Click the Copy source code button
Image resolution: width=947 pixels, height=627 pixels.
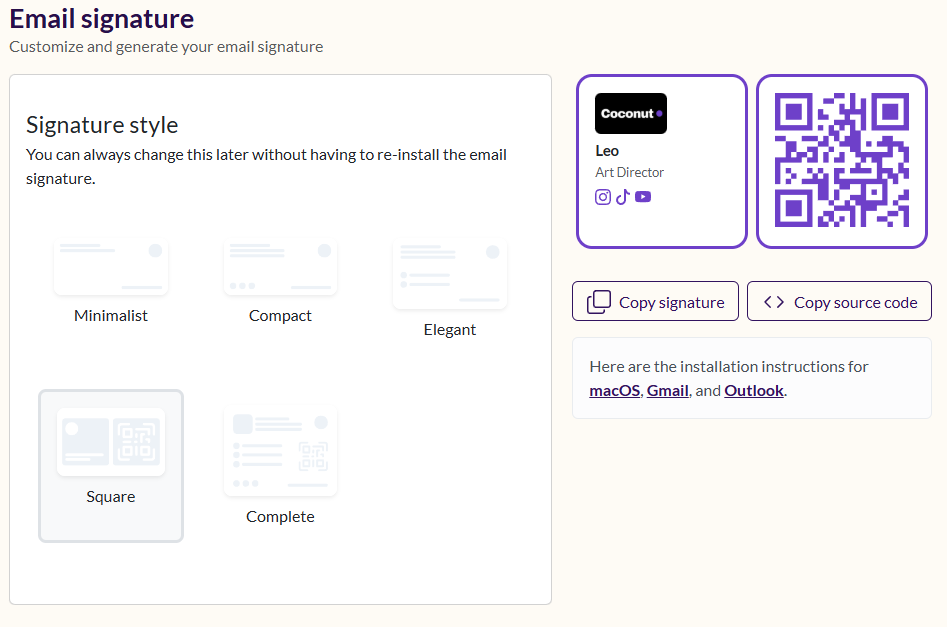click(839, 301)
